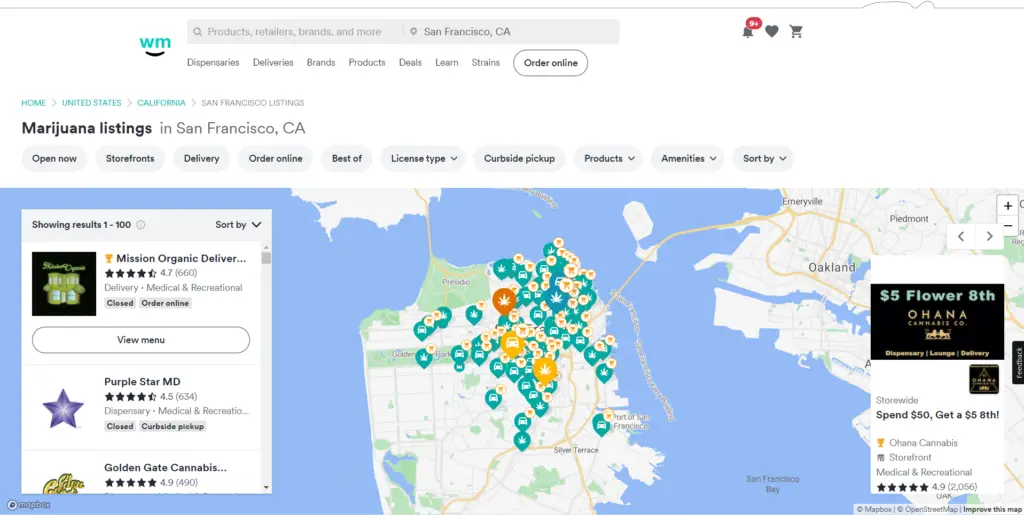Screen dimensions: 1024x515
Task: Click the Feedback side tab
Action: (x=1018, y=362)
